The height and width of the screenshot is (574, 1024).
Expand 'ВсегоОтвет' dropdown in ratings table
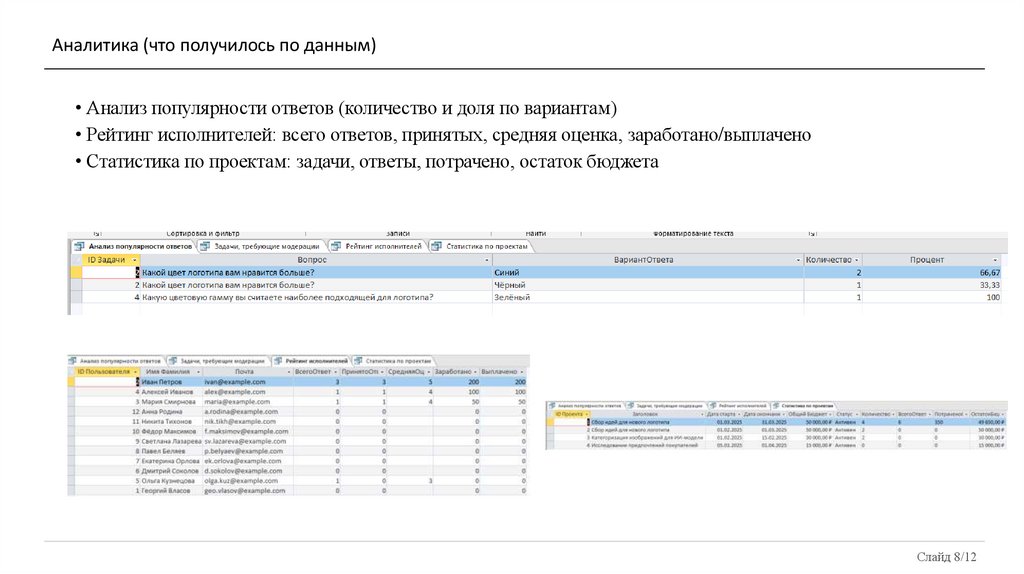pos(336,372)
